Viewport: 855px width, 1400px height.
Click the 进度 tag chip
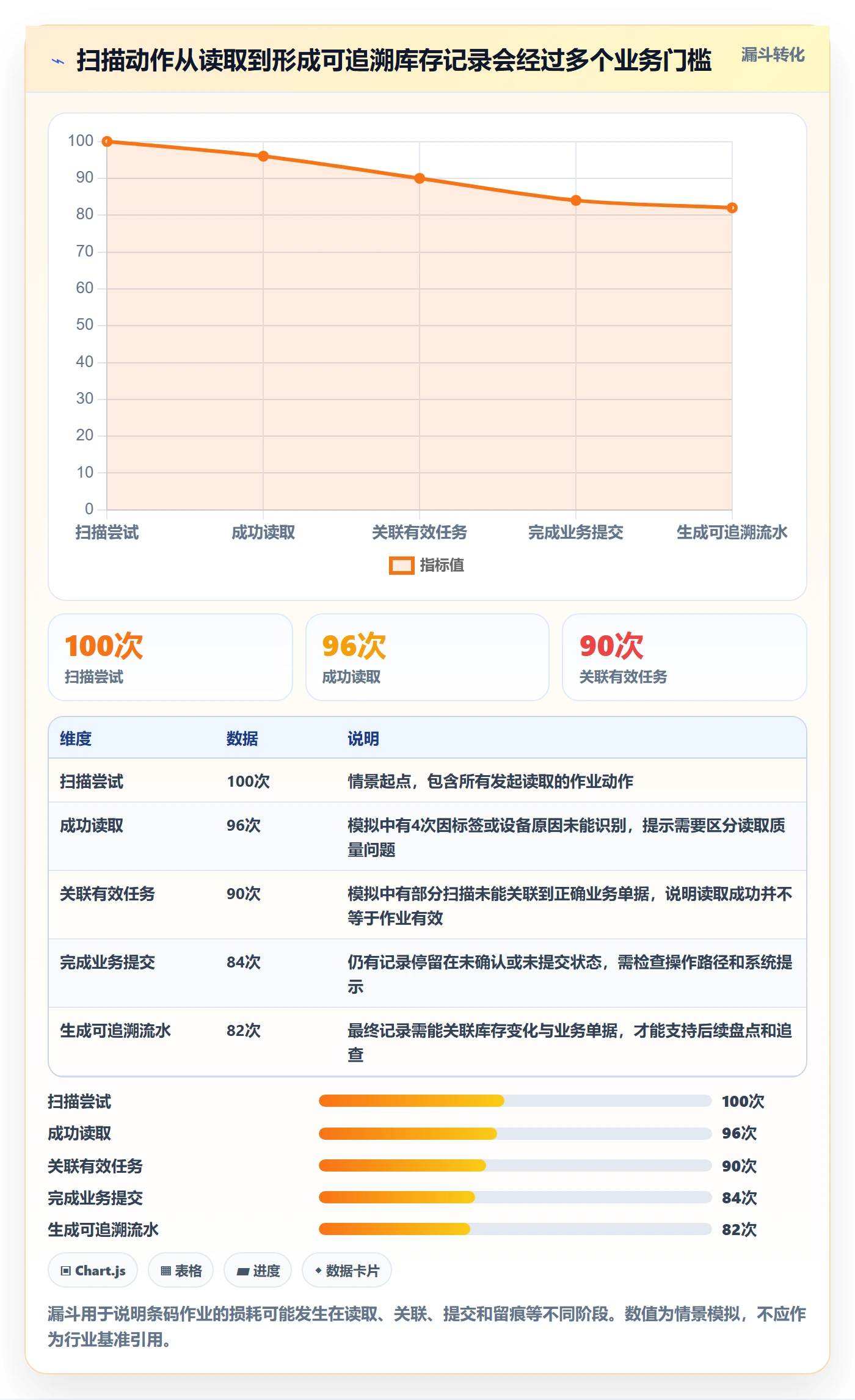258,1271
